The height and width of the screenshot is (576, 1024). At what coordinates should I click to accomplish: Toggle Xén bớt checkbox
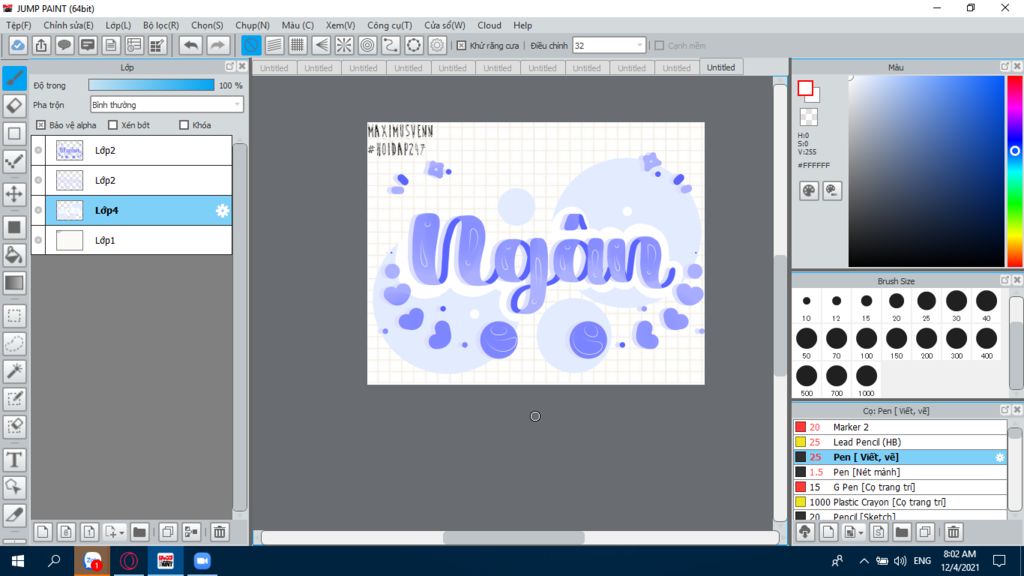(x=113, y=125)
